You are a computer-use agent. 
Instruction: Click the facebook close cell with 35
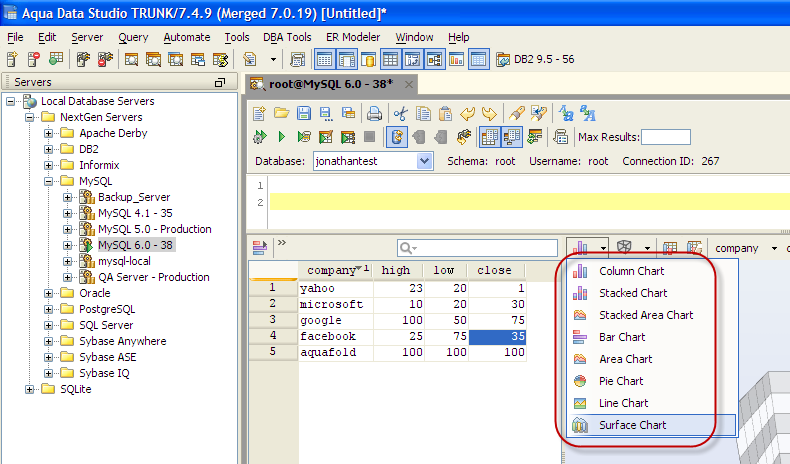click(x=497, y=337)
